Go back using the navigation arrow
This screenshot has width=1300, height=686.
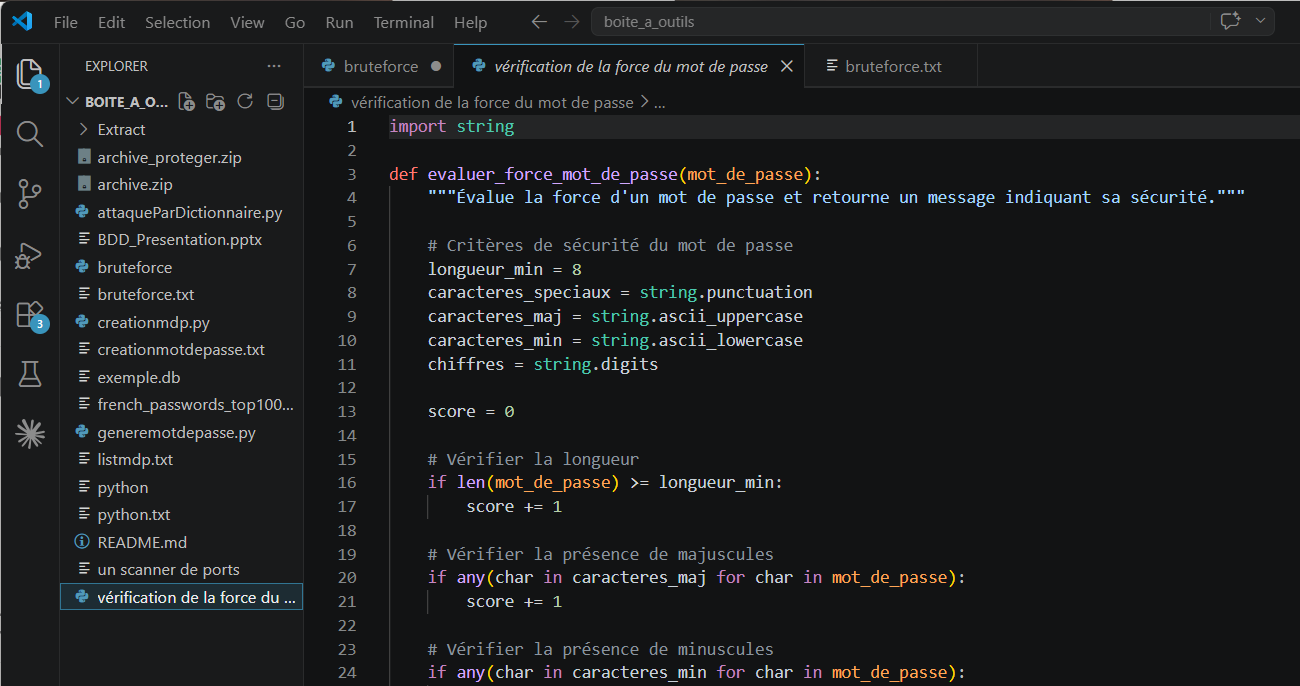point(539,21)
